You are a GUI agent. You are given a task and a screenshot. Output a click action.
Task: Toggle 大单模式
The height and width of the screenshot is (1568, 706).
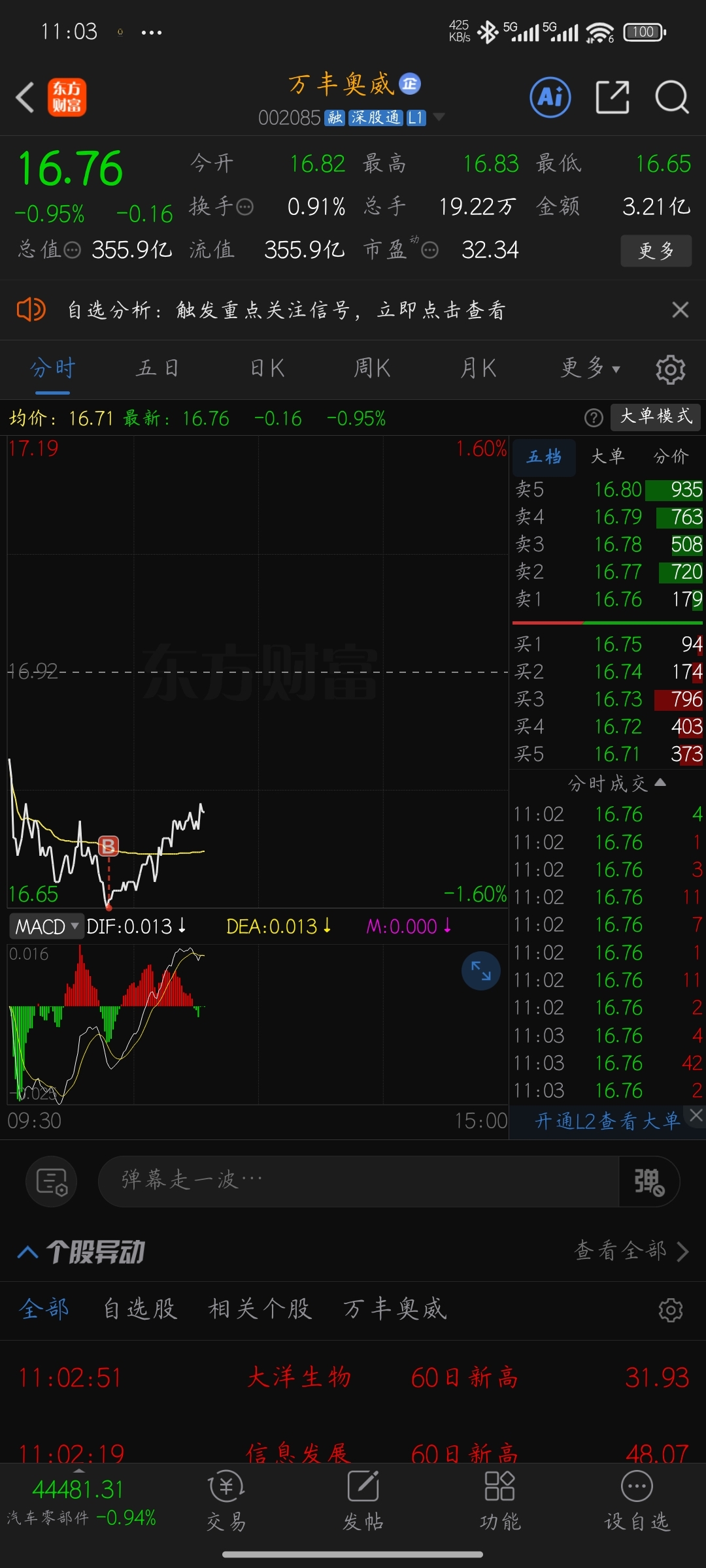(656, 417)
